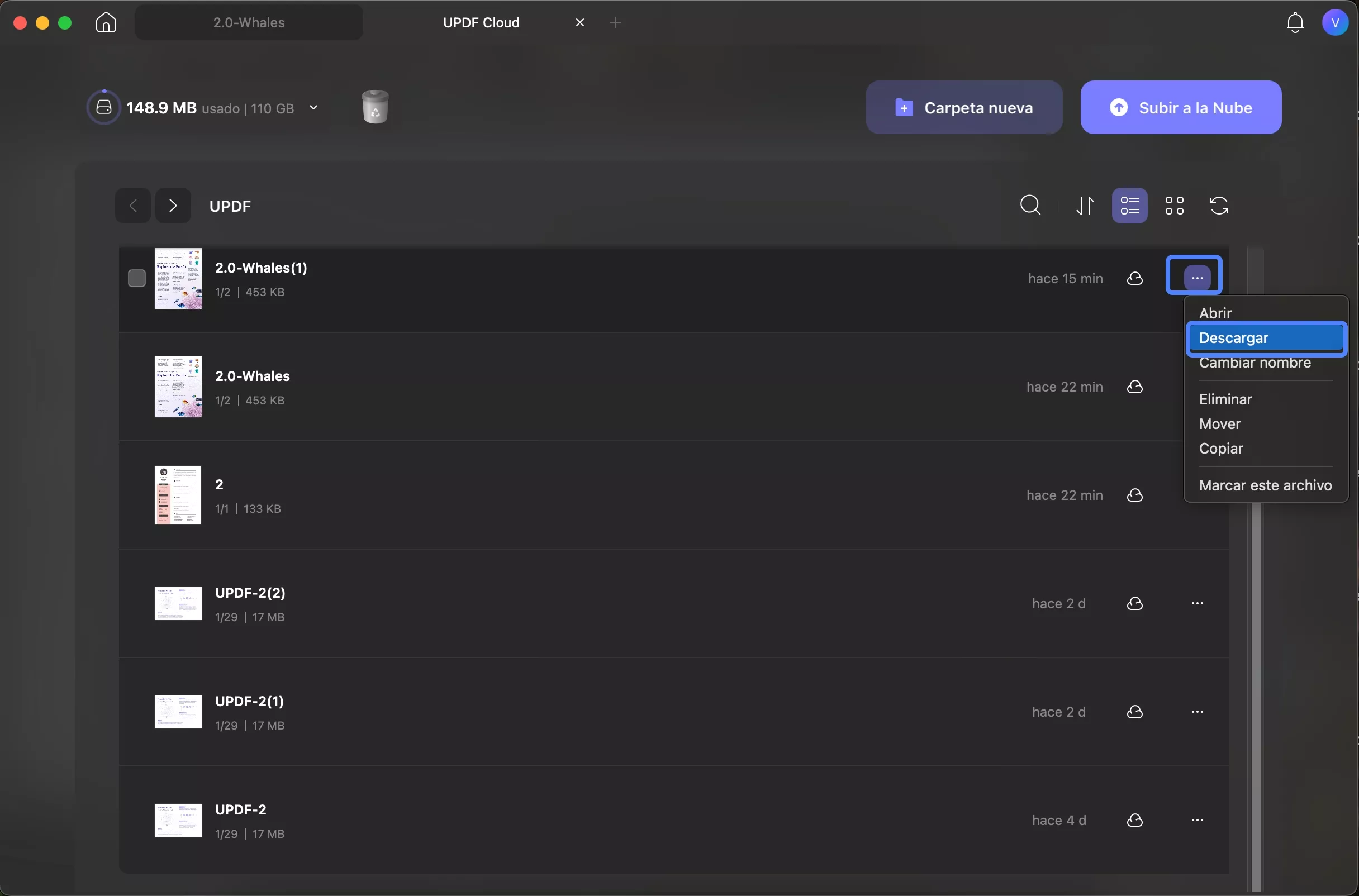Image resolution: width=1359 pixels, height=896 pixels.
Task: Open the notifications bell
Action: coord(1294,23)
